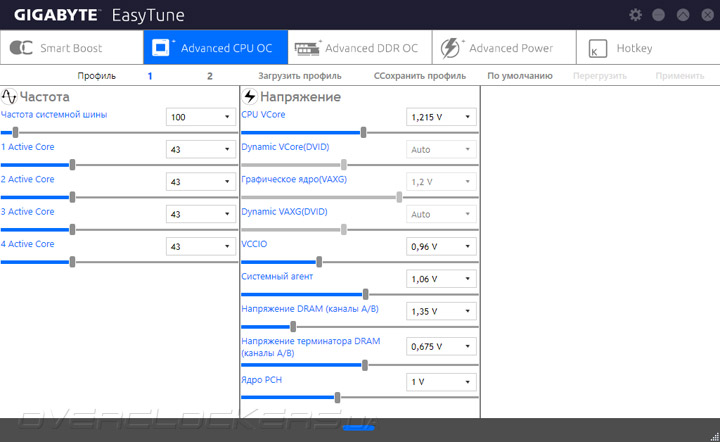Click the Частота waveform icon
Image resolution: width=720 pixels, height=442 pixels.
pos(9,97)
